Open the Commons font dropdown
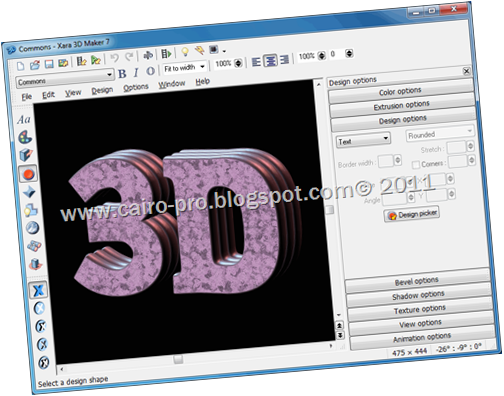The width and height of the screenshot is (504, 396). (x=65, y=79)
